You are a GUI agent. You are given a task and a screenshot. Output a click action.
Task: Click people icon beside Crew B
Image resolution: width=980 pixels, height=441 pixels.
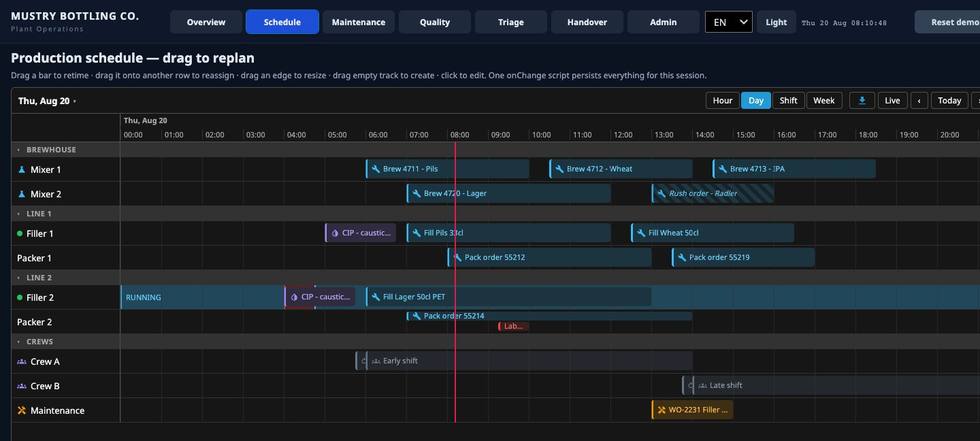coord(22,386)
